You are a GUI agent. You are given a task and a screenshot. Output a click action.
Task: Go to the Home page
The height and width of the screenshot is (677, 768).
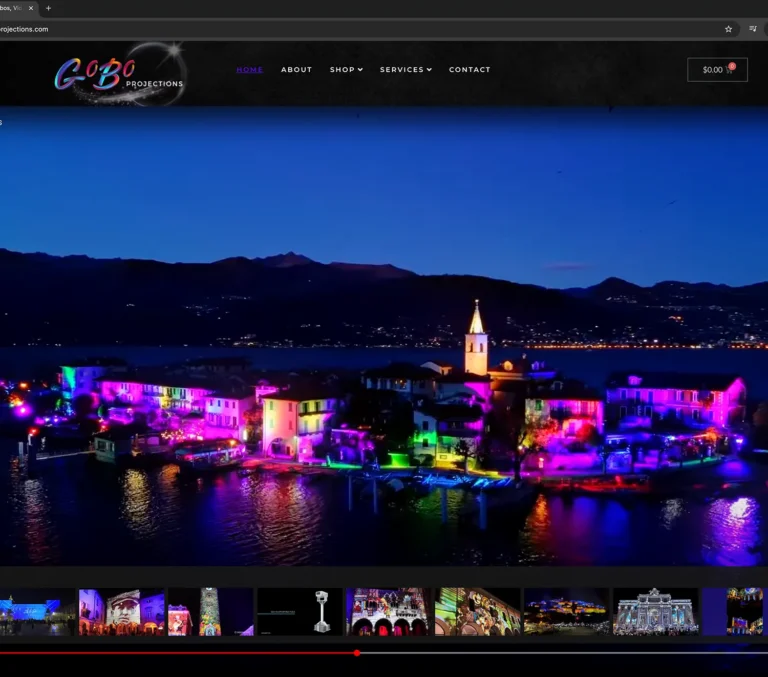tap(250, 70)
